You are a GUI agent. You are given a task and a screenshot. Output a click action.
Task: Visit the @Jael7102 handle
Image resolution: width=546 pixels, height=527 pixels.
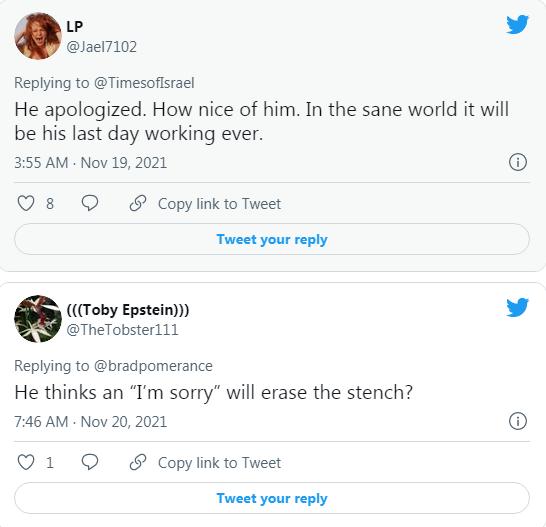point(101,47)
